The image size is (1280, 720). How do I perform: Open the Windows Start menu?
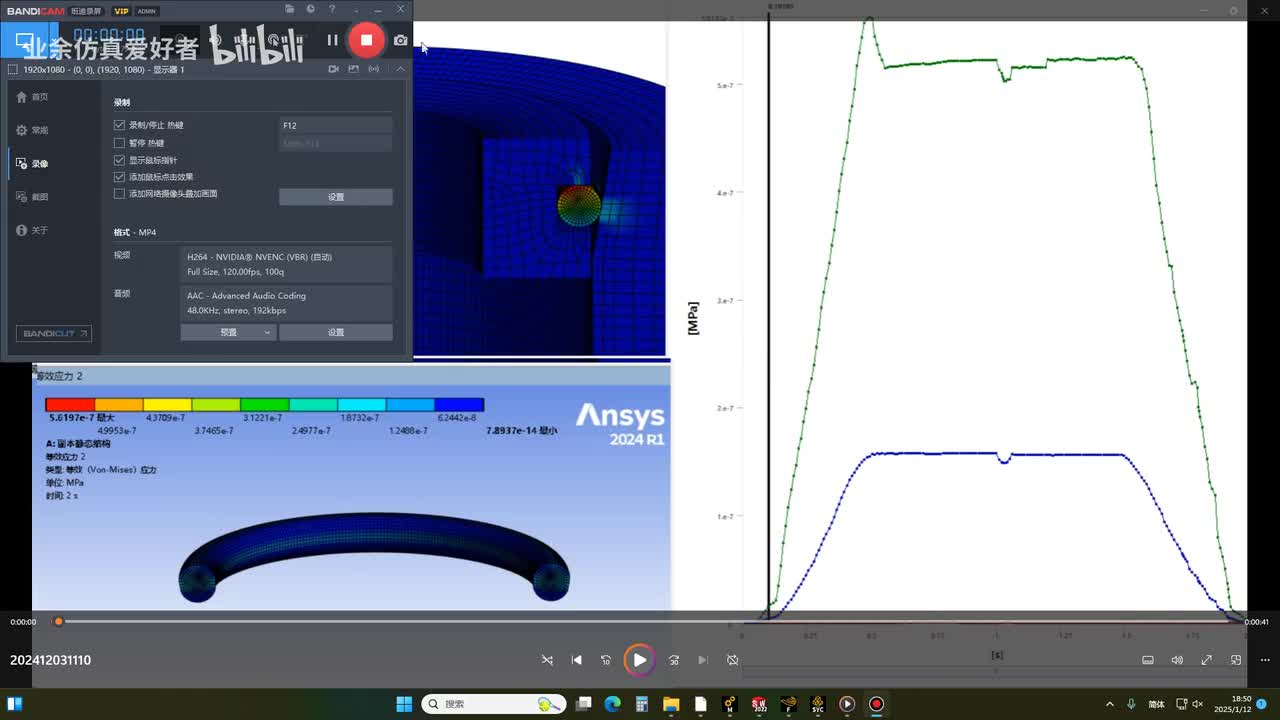click(404, 704)
